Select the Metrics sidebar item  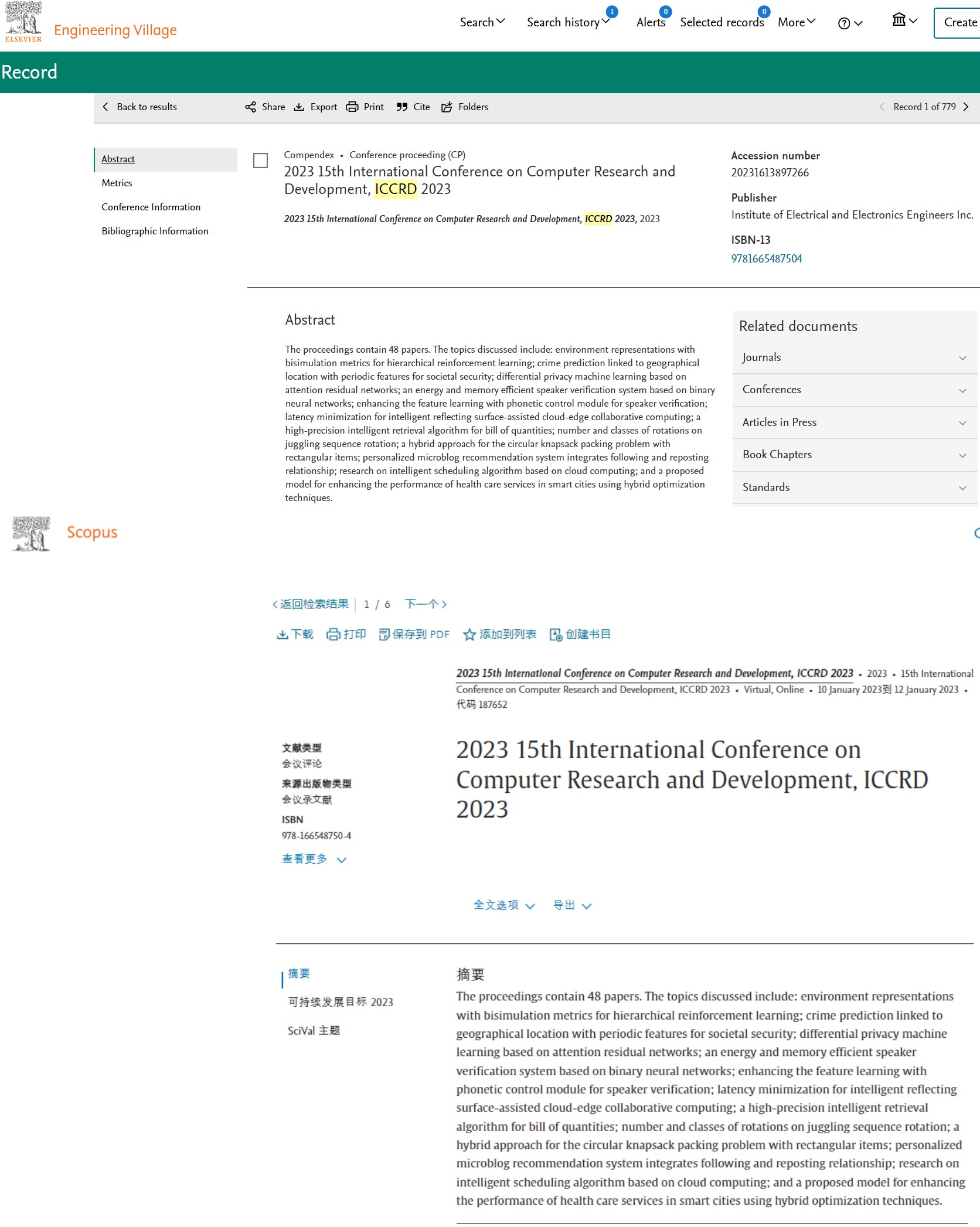pyautogui.click(x=117, y=183)
